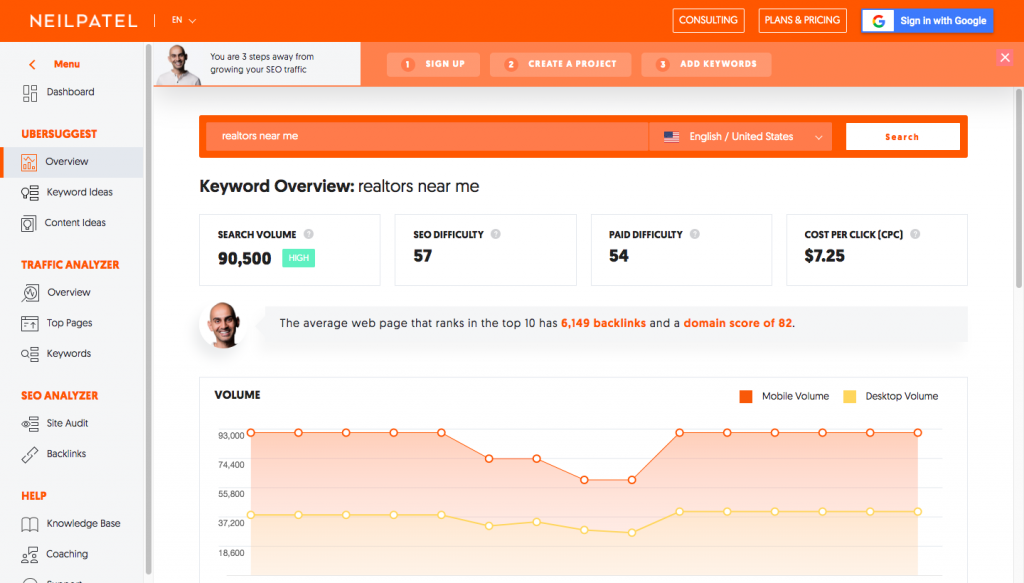This screenshot has width=1024, height=583.
Task: Click the orange Search button
Action: [x=903, y=137]
